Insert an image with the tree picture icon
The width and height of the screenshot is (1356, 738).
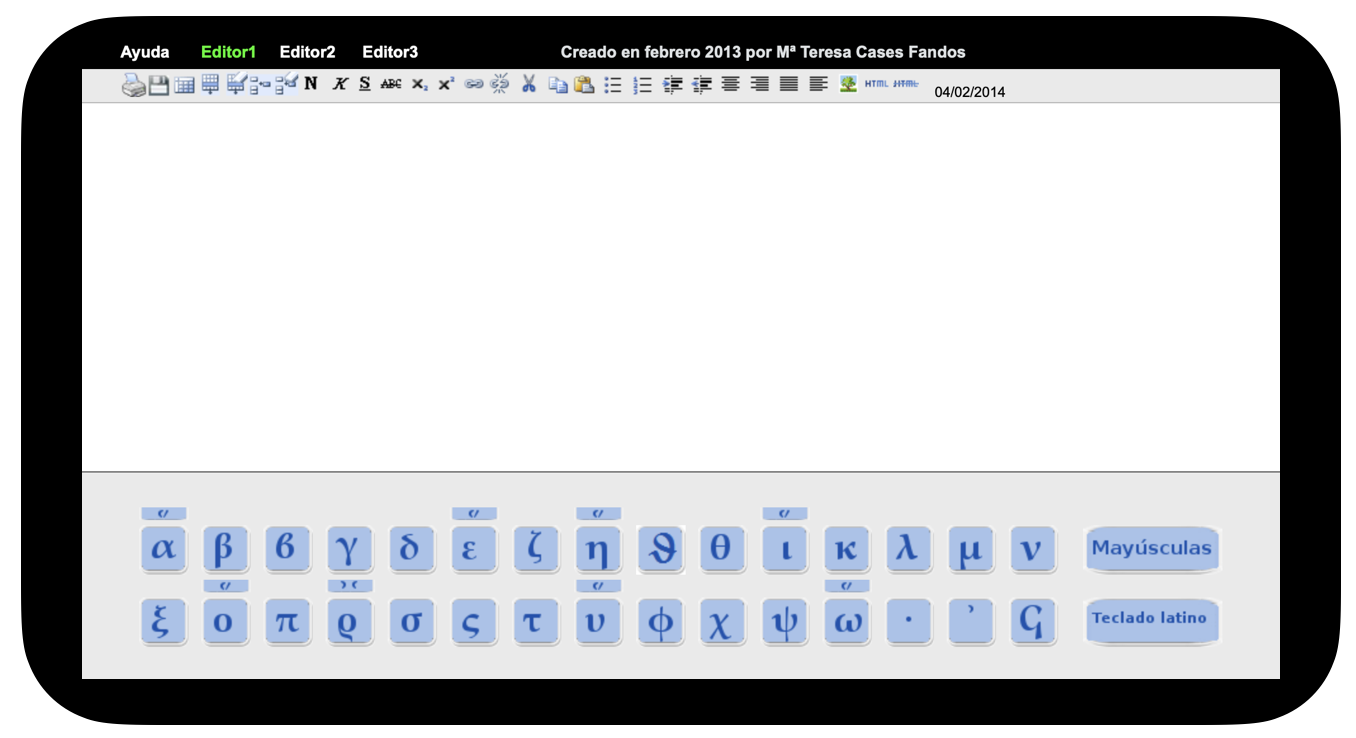pos(848,84)
